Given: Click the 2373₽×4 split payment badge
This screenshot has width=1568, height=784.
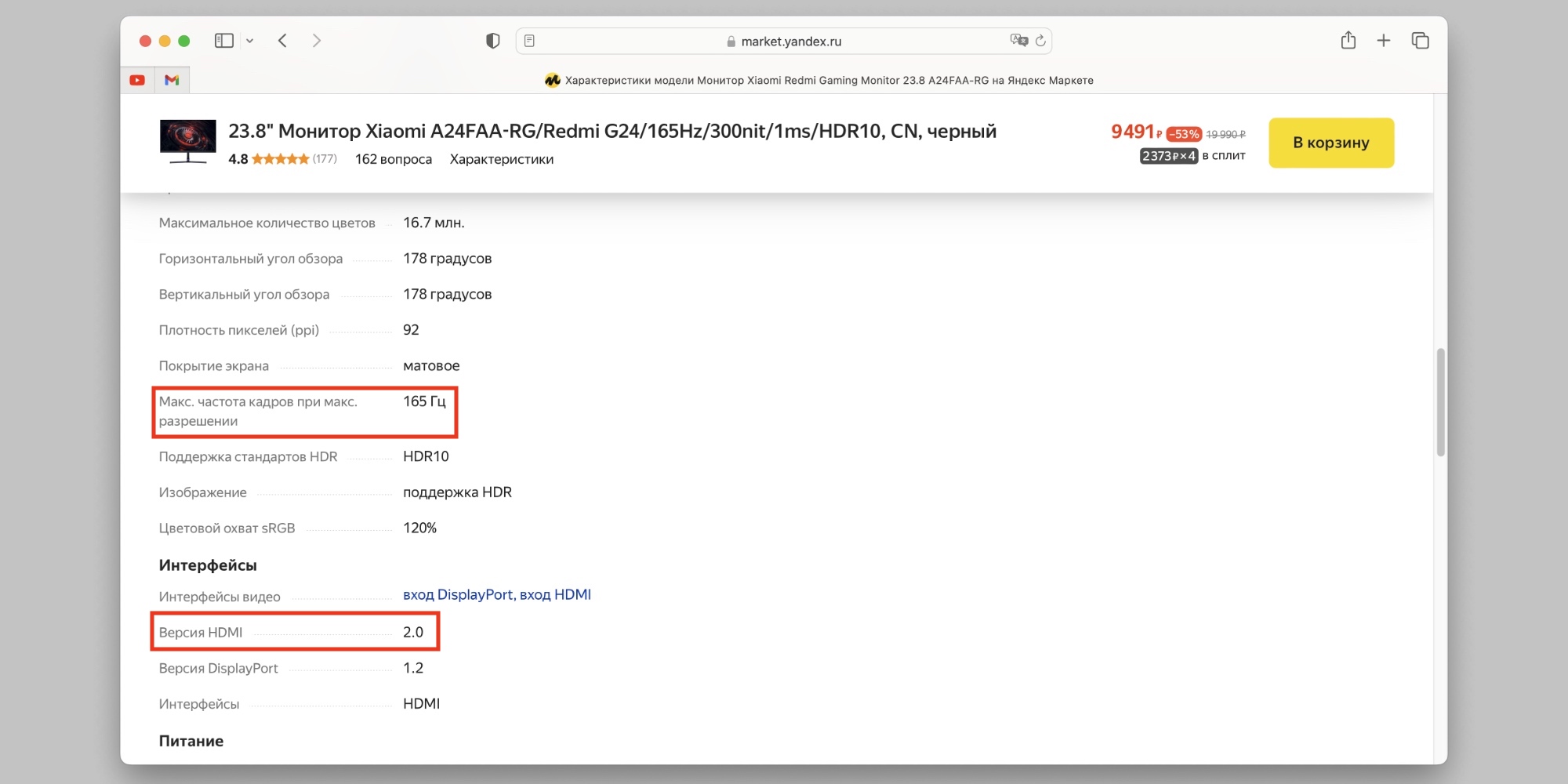Looking at the screenshot, I should pyautogui.click(x=1169, y=156).
